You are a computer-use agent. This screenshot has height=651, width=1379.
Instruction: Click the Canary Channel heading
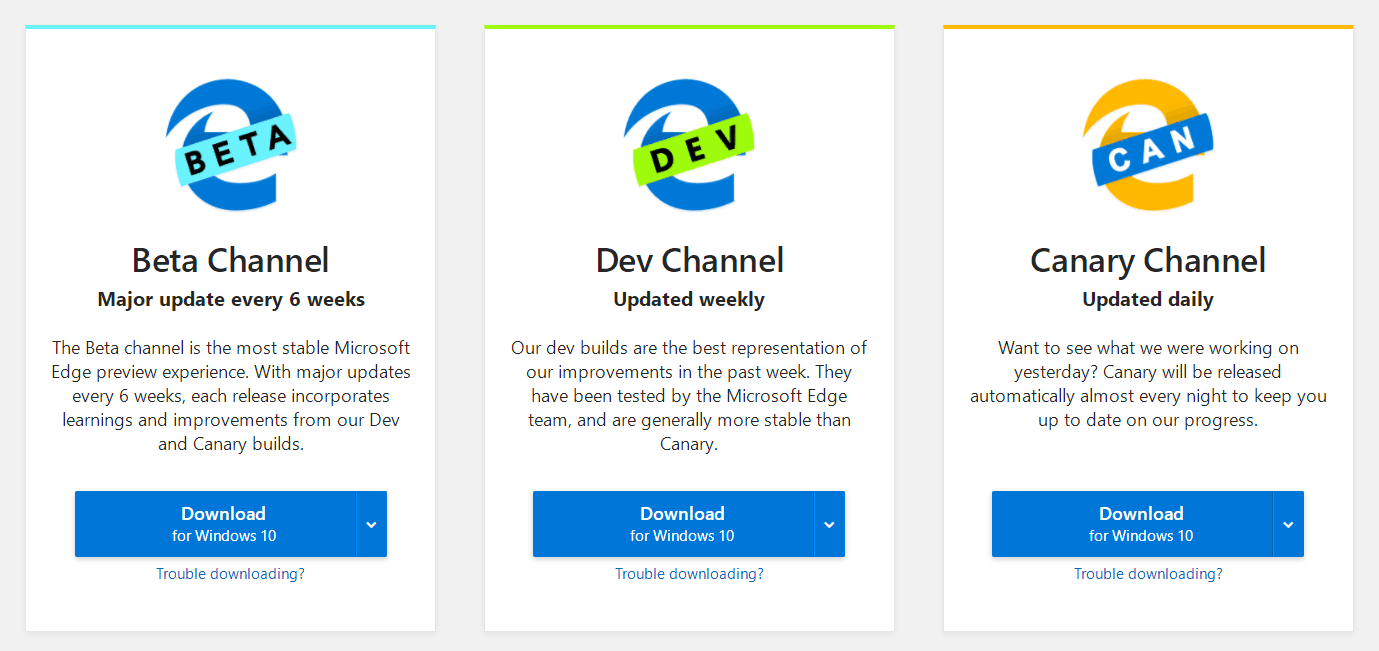[x=1148, y=261]
